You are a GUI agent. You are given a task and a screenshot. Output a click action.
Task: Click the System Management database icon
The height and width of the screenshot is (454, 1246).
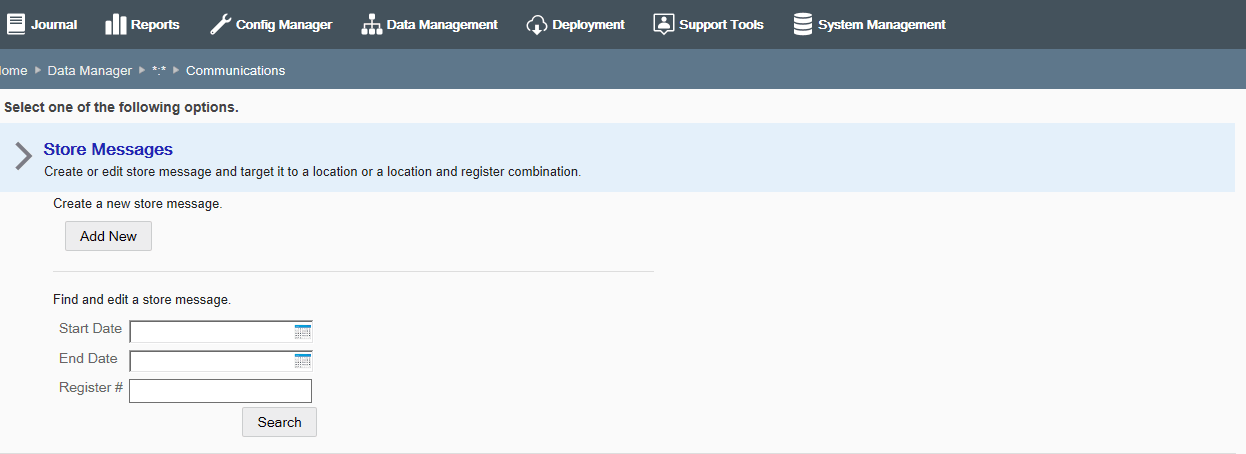[803, 24]
